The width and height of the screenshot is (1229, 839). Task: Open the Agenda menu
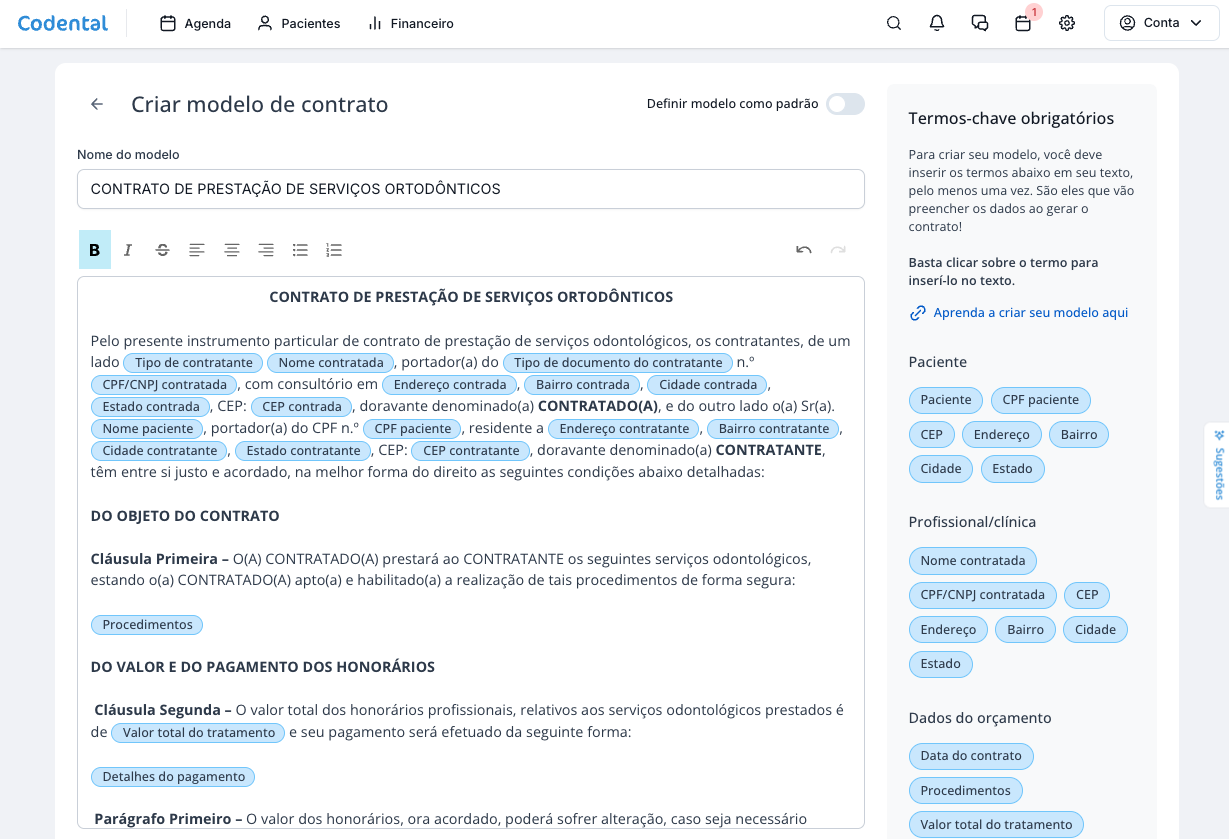point(196,23)
